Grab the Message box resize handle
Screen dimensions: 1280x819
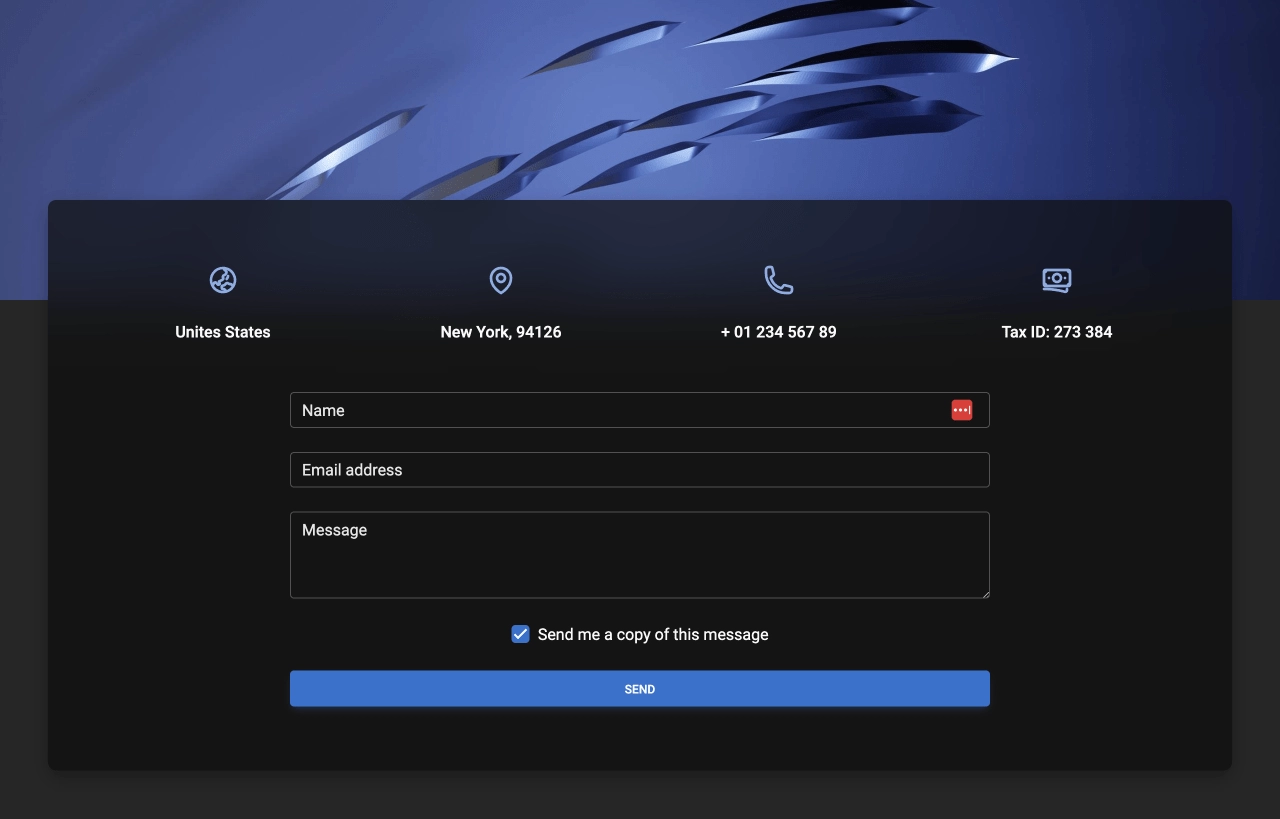tap(984, 593)
